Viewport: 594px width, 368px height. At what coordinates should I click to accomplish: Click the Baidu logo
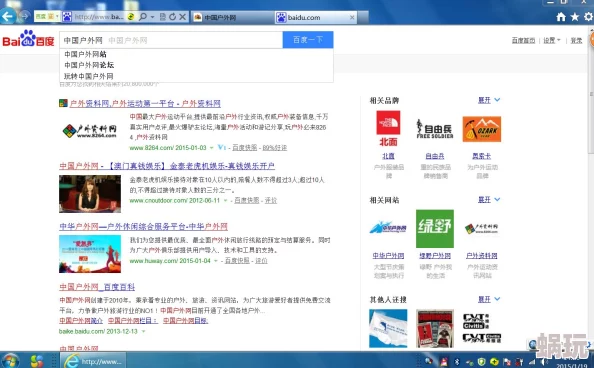point(28,39)
